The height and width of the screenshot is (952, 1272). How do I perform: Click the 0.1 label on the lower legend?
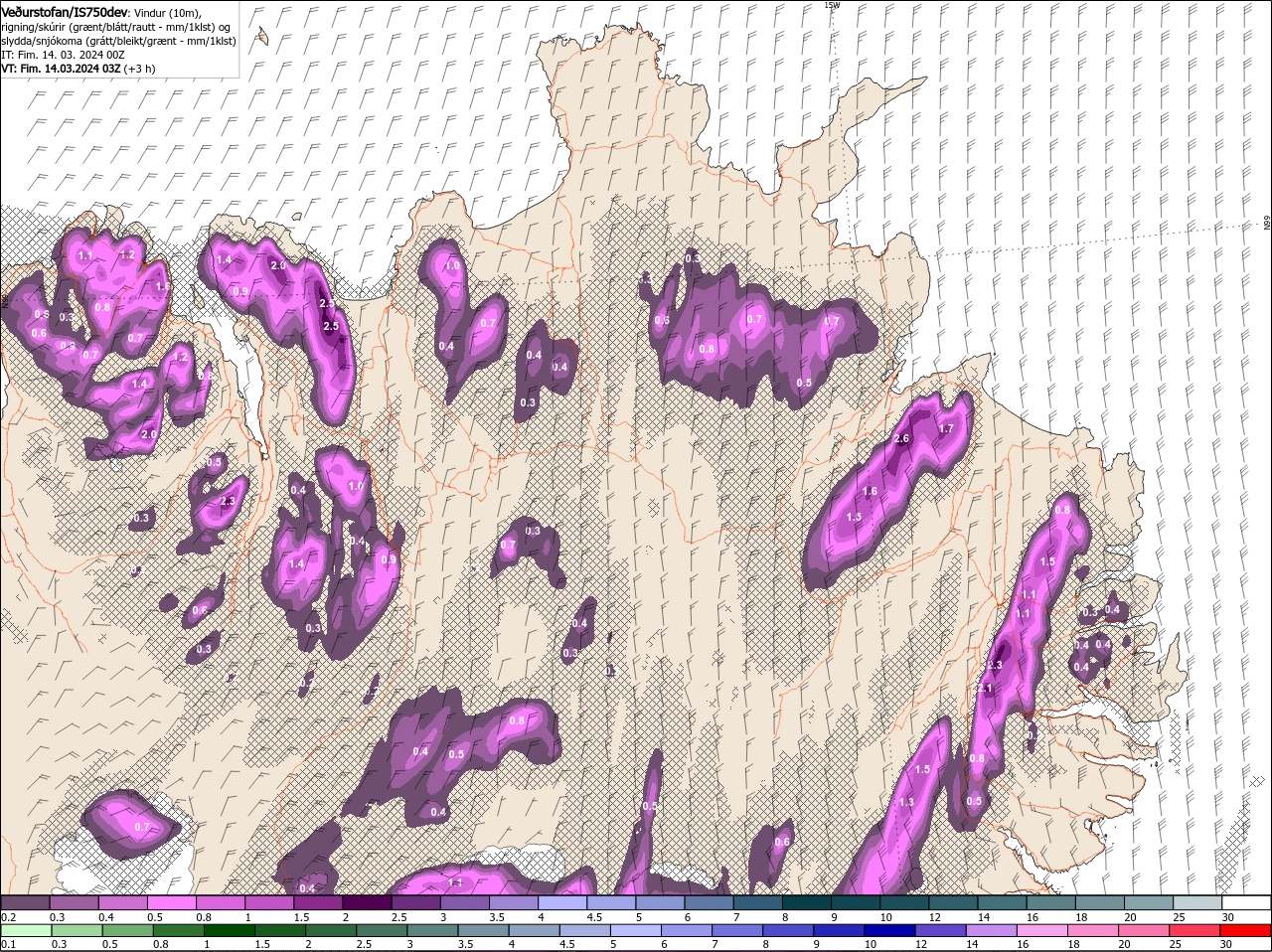8,944
